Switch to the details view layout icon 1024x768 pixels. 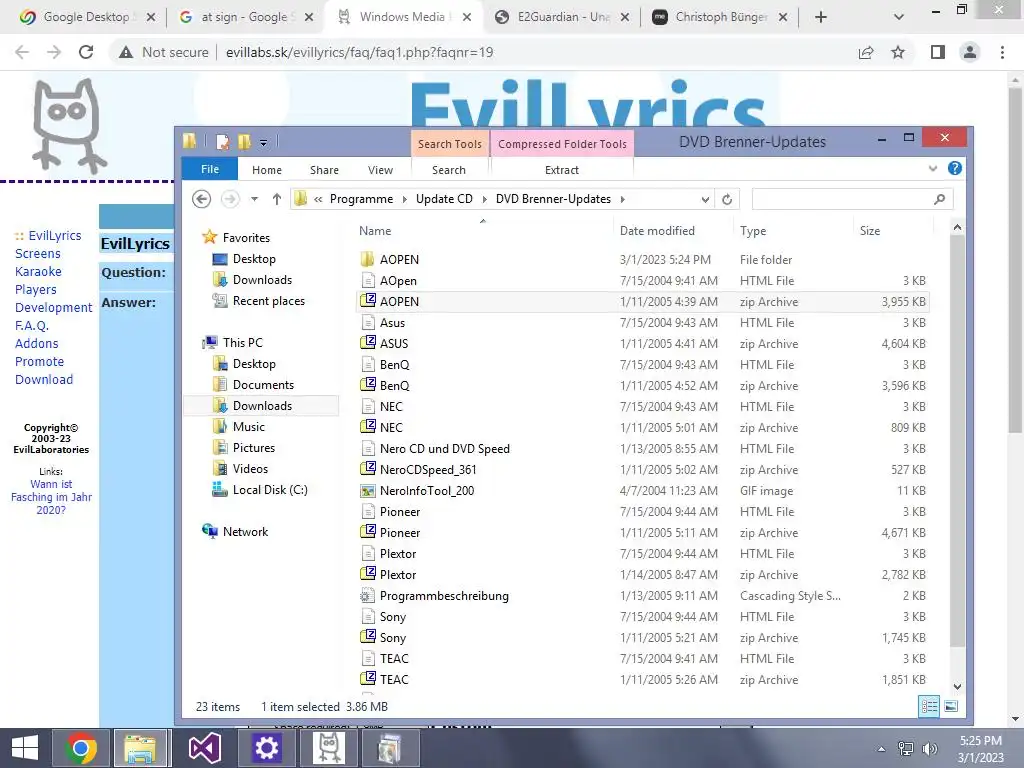pyautogui.click(x=929, y=706)
